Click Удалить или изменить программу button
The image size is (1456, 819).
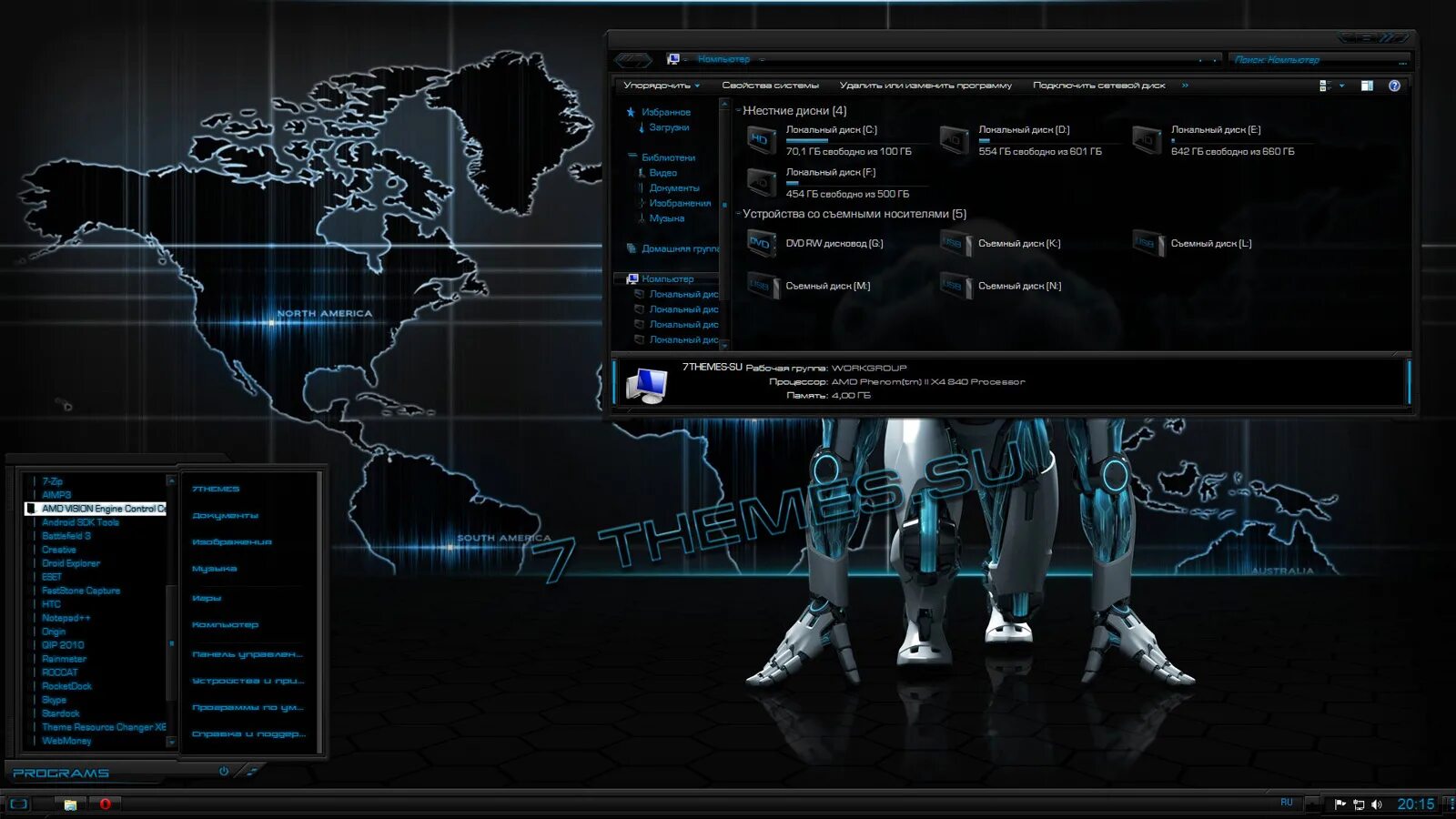pyautogui.click(x=925, y=86)
